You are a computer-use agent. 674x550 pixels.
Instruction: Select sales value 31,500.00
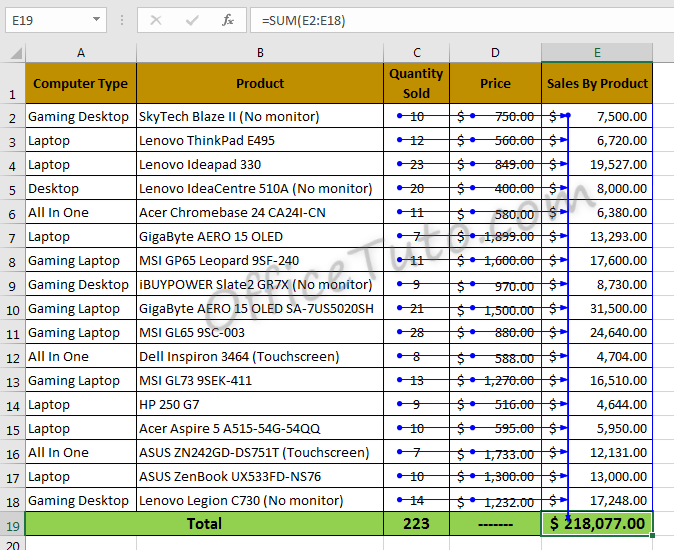coord(597,309)
